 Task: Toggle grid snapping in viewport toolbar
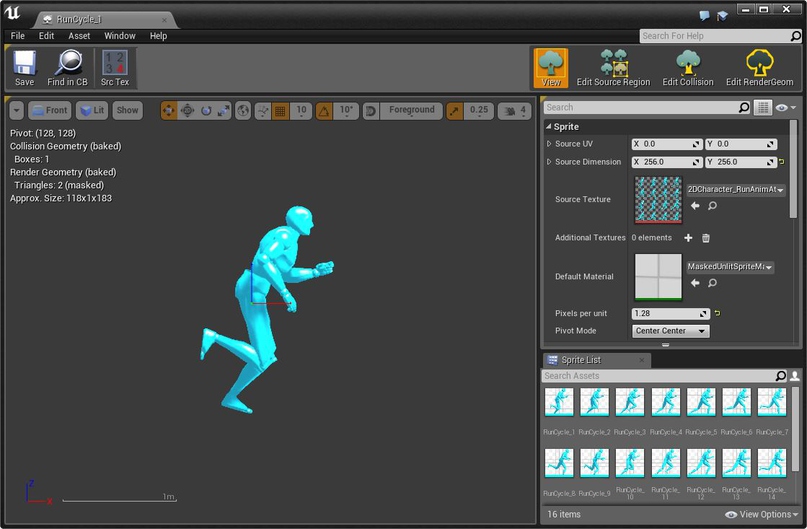[280, 111]
